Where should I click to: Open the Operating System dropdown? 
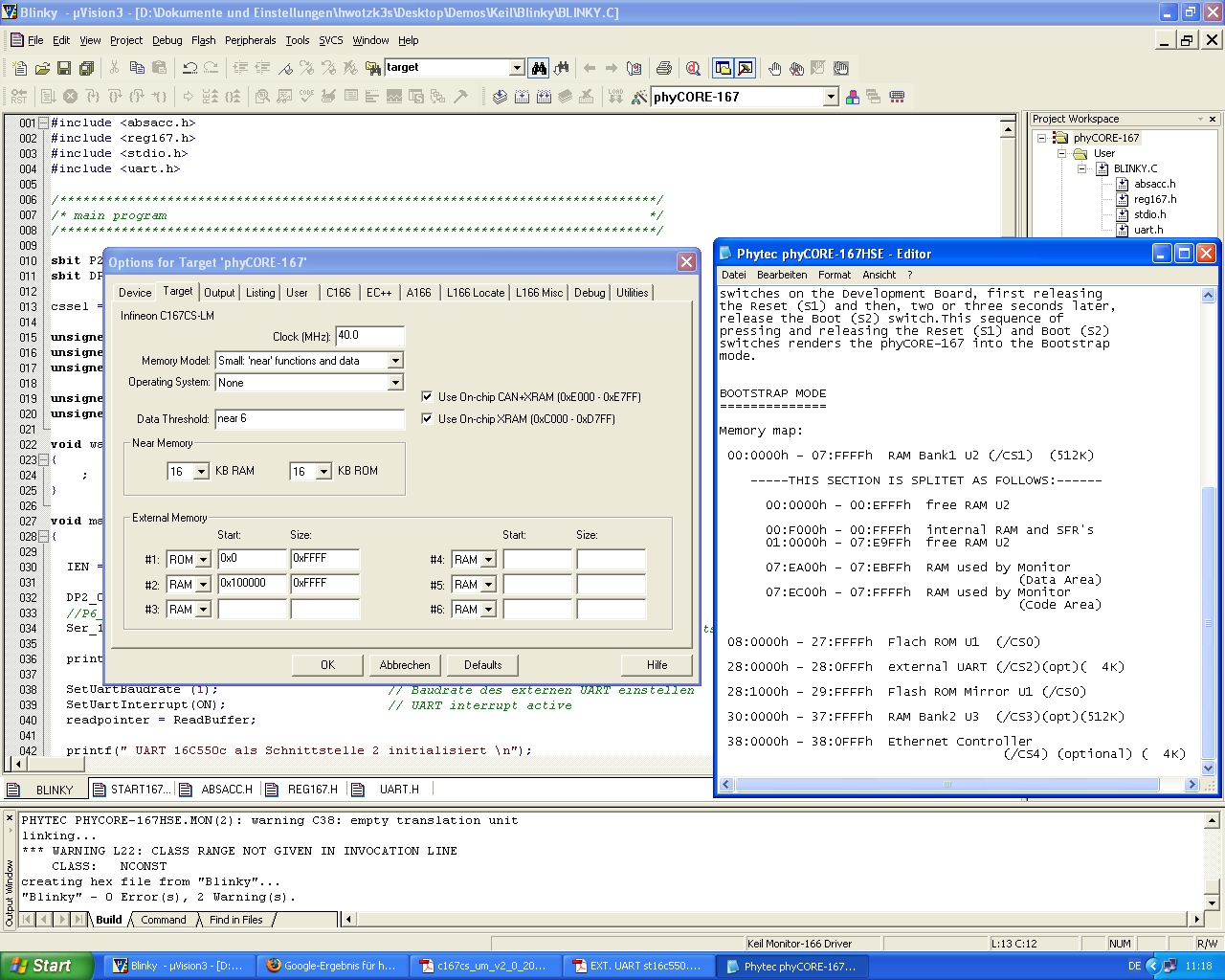[x=395, y=383]
